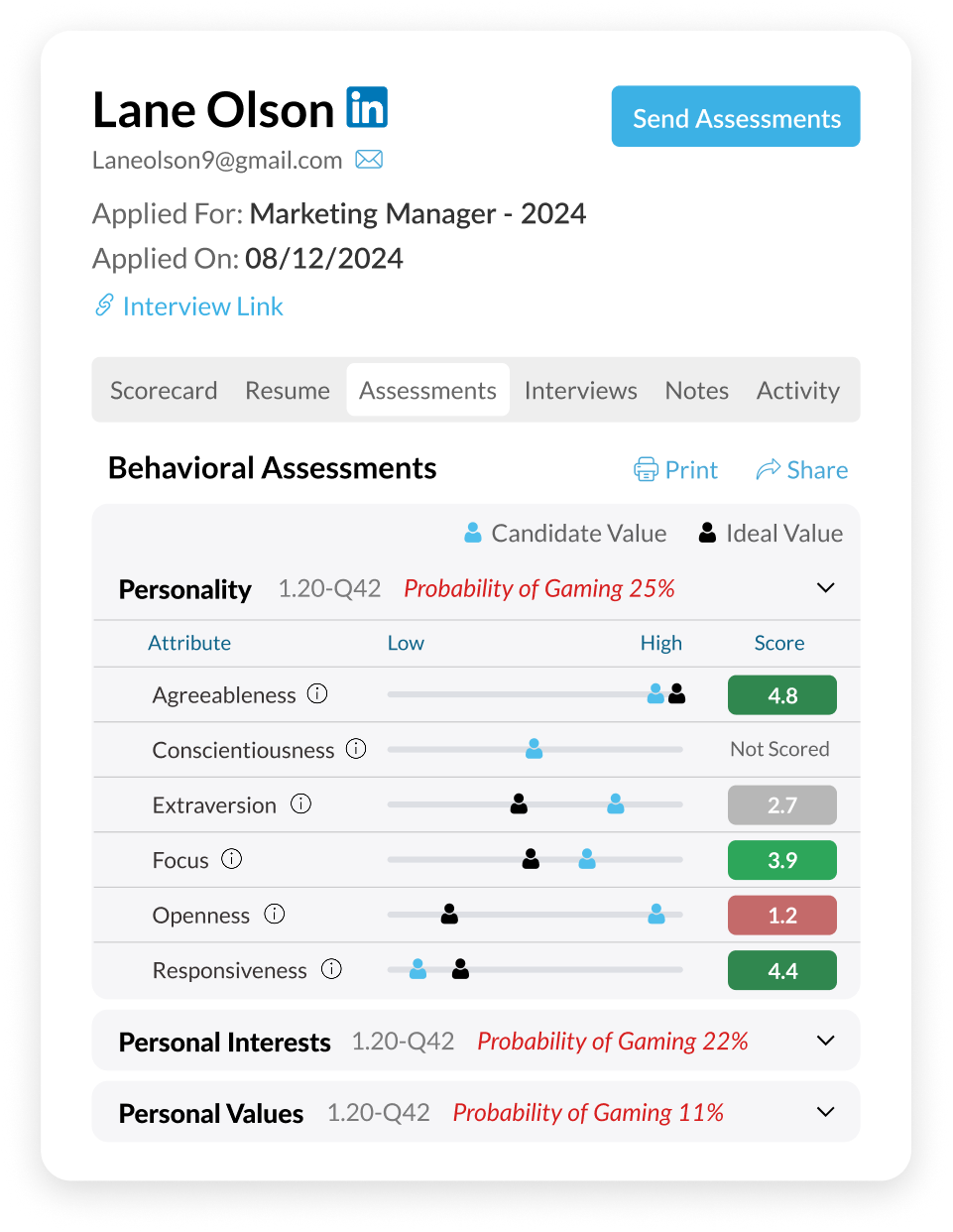Open the Focus attribute info icon

[231, 858]
